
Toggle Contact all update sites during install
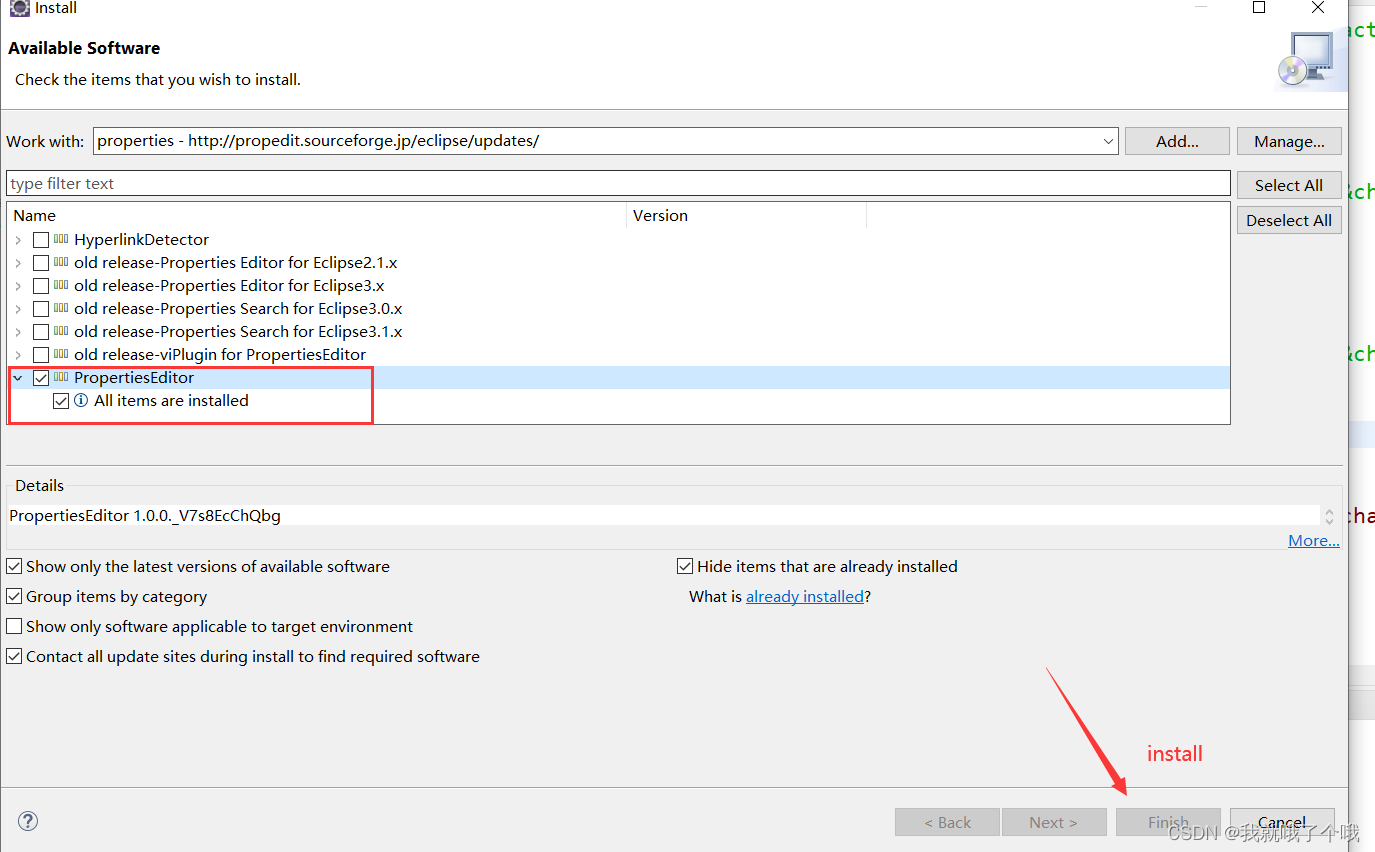click(x=14, y=656)
